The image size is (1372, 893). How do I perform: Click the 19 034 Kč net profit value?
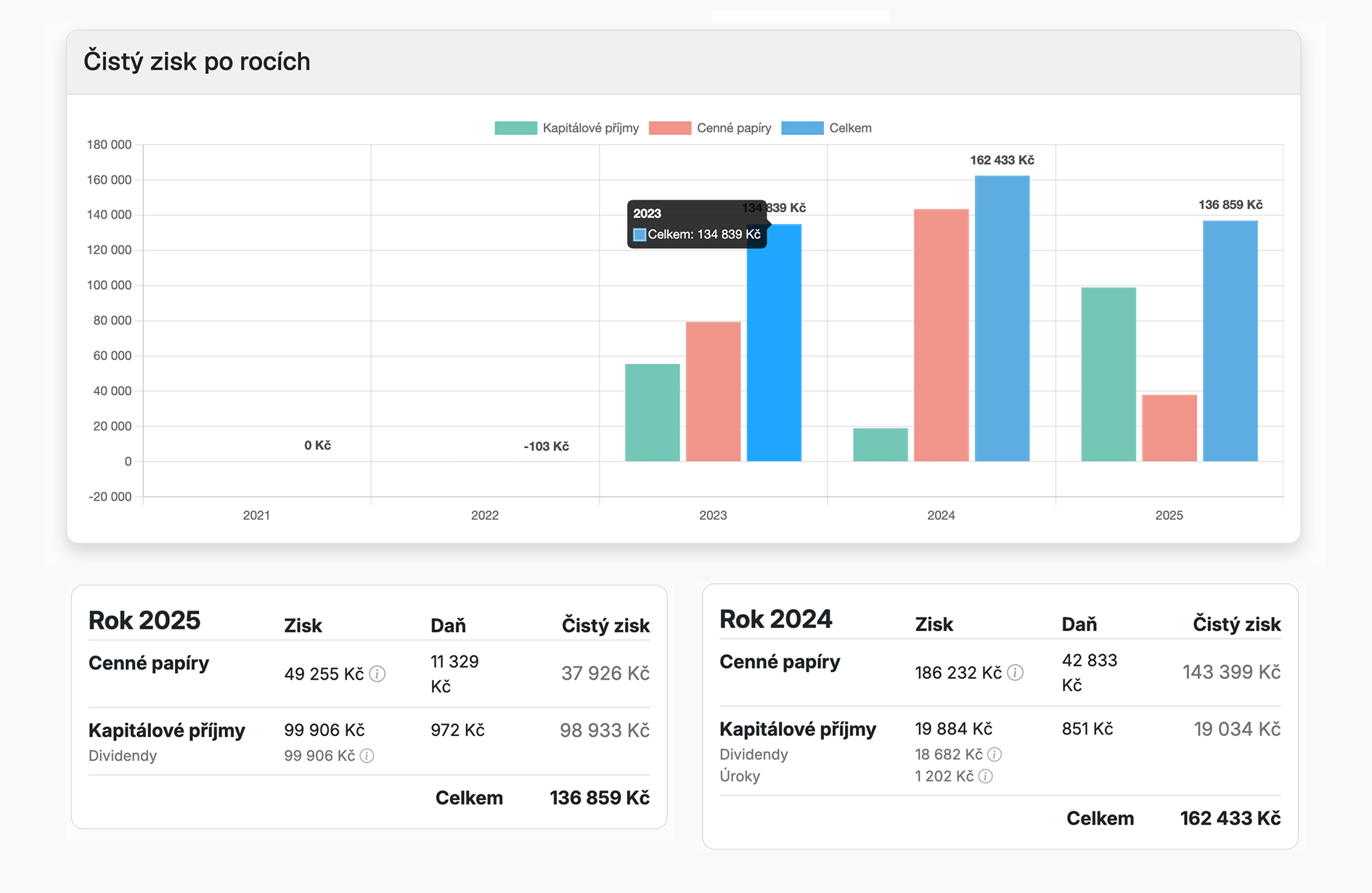click(1238, 729)
